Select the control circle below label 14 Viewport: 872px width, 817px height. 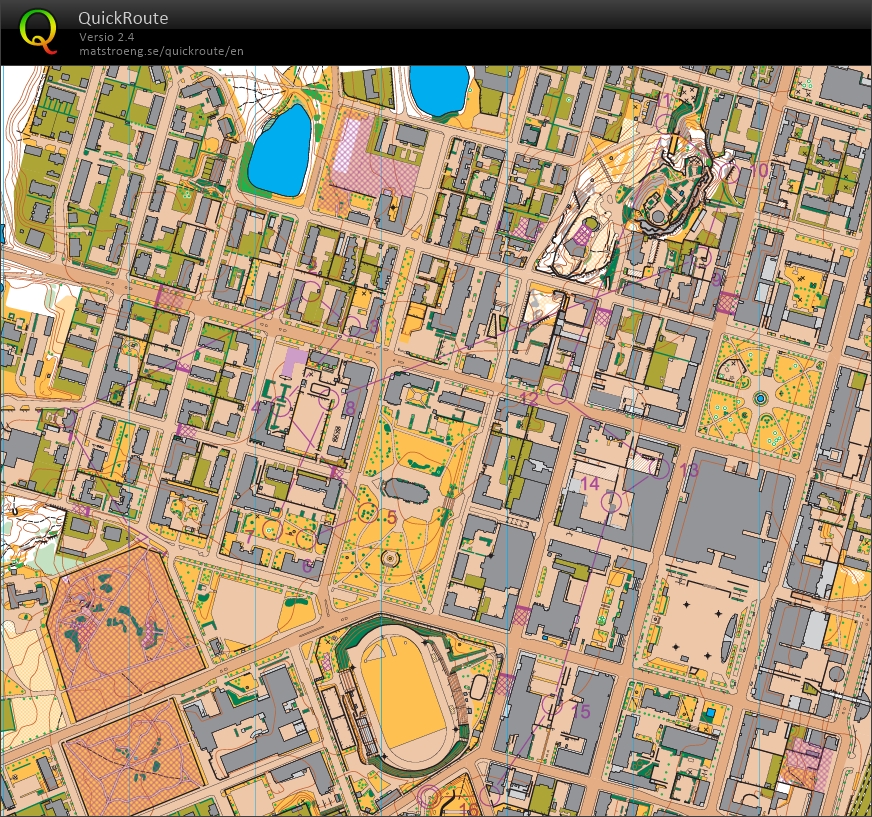611,502
